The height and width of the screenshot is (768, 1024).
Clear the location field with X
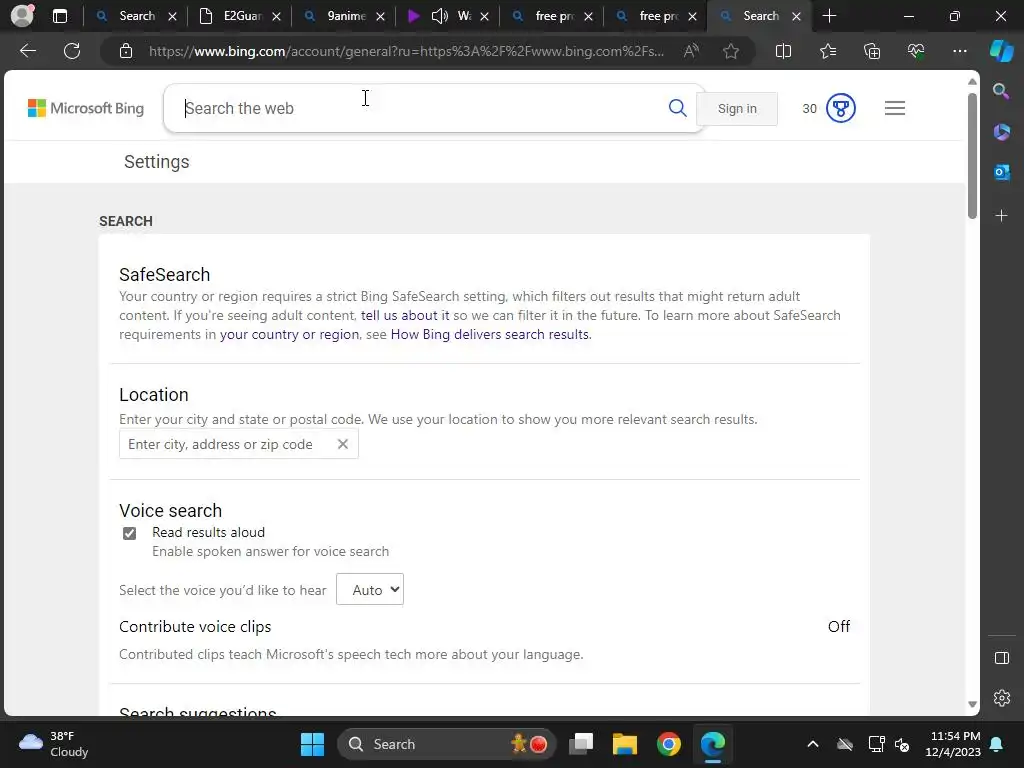click(x=342, y=444)
